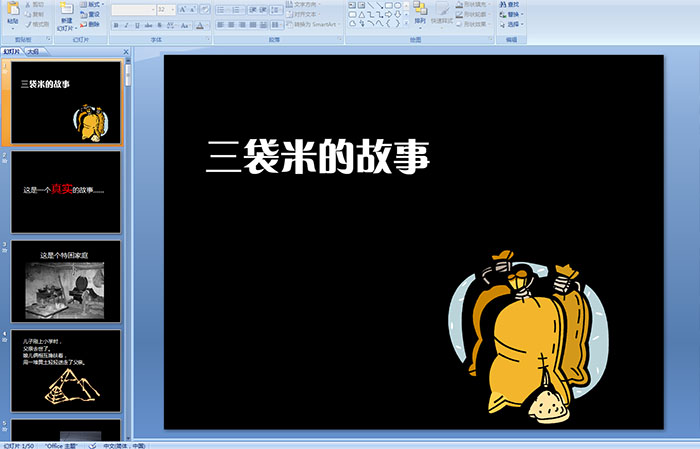Click the increase list level icon
Image resolution: width=700 pixels, height=449 pixels.
coord(263,9)
